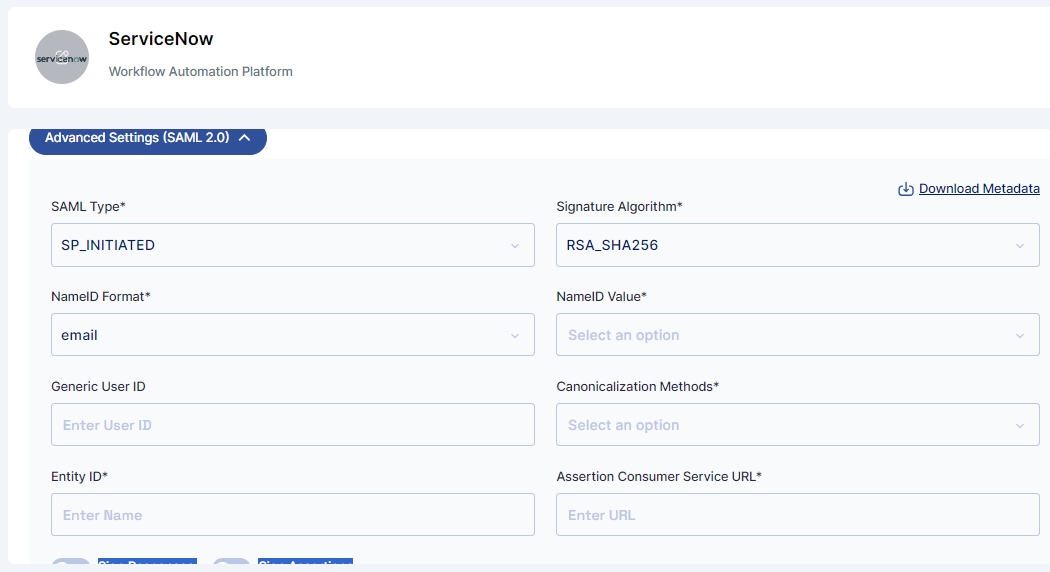
Task: Click the Workflow Automation Platform subtitle
Action: (200, 72)
